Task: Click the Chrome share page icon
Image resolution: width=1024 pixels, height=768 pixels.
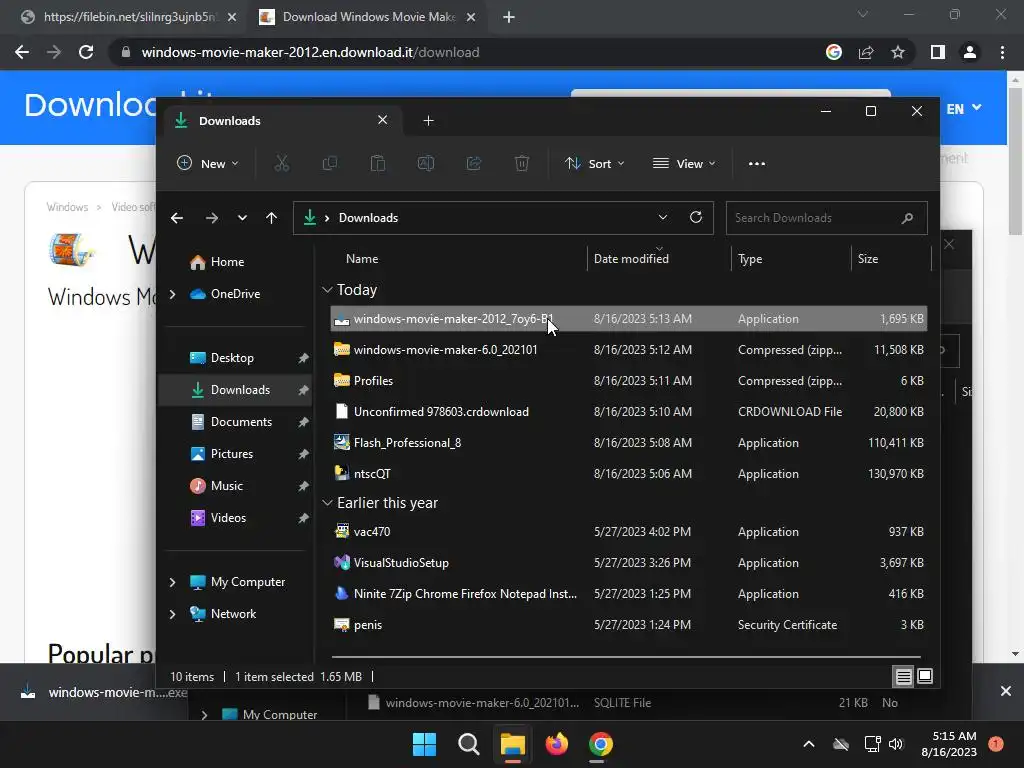Action: tap(866, 52)
